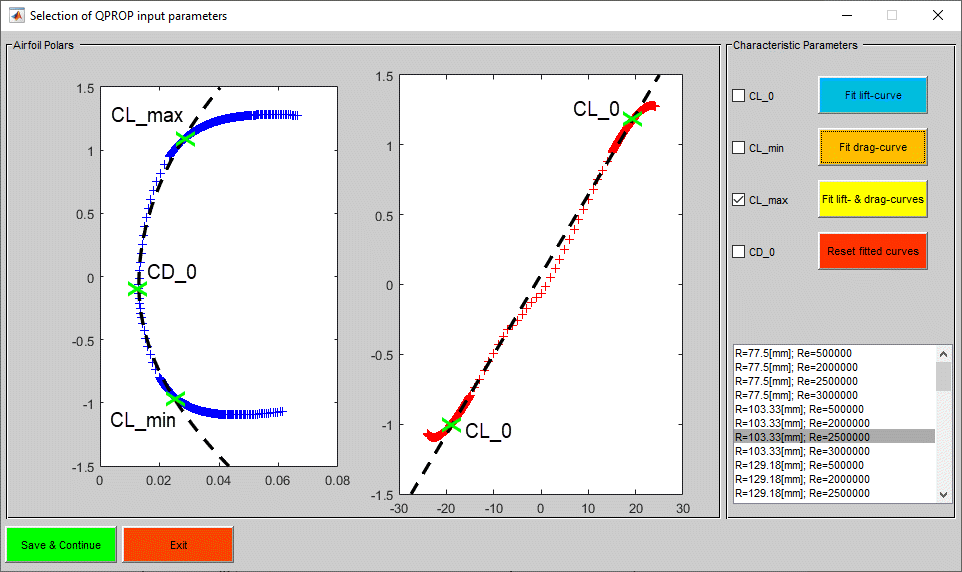The height and width of the screenshot is (572, 962).
Task: Select list entry R=129.18[mm]; Re=2000000
Action: [x=834, y=479]
